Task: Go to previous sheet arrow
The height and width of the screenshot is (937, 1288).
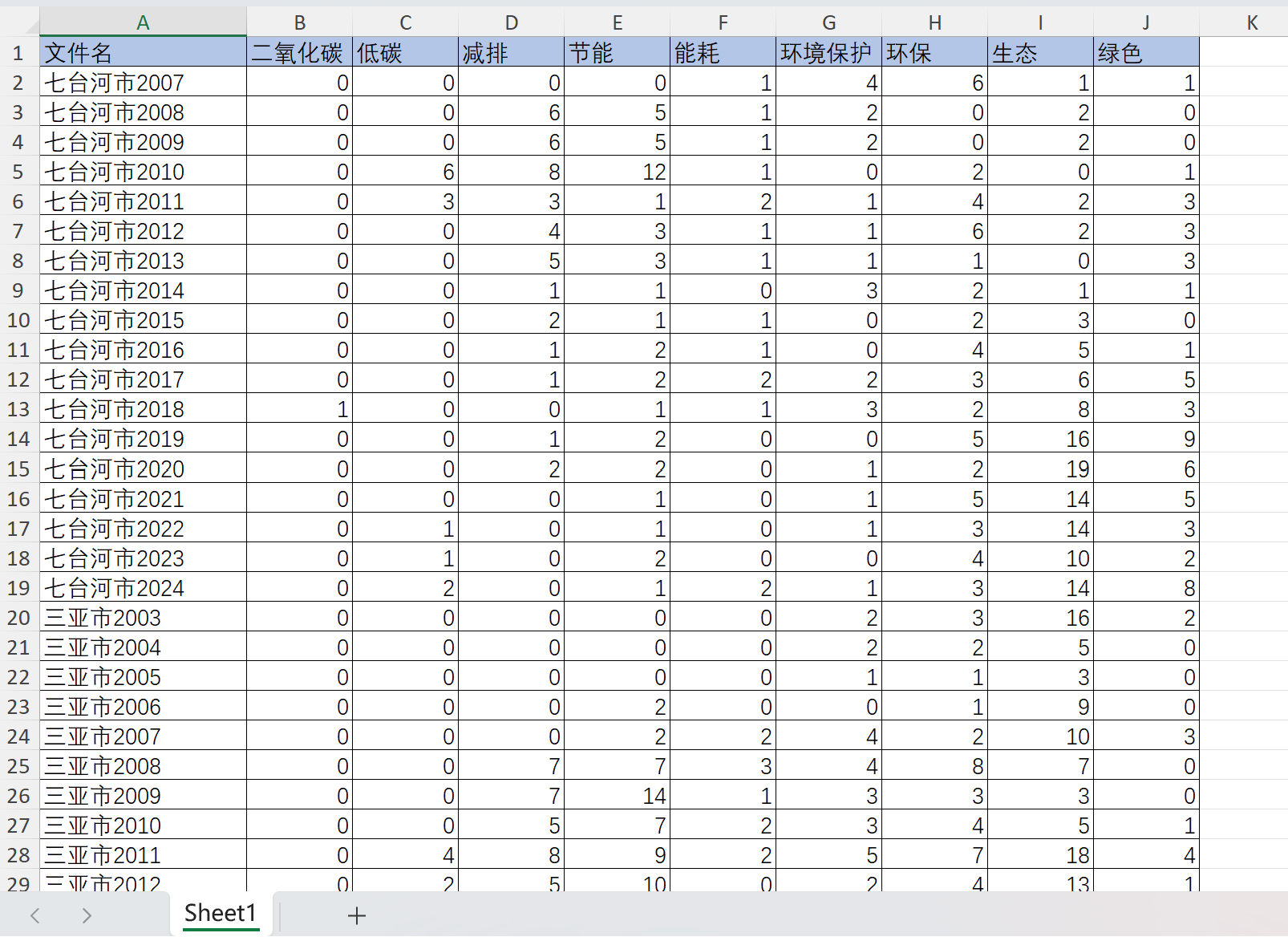Action: coord(35,915)
